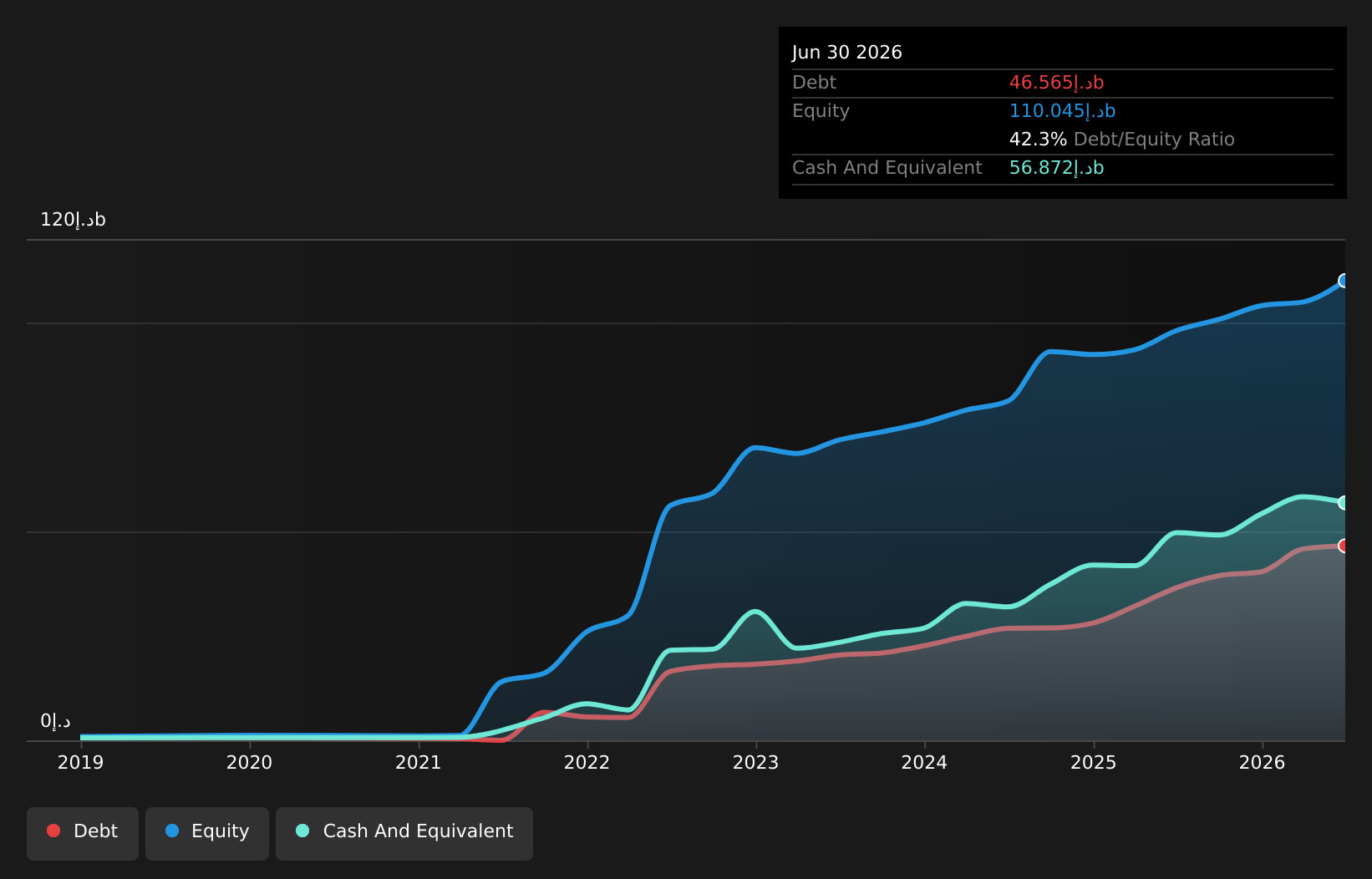
Task: Click the Equity row label in tooltip
Action: (x=821, y=111)
